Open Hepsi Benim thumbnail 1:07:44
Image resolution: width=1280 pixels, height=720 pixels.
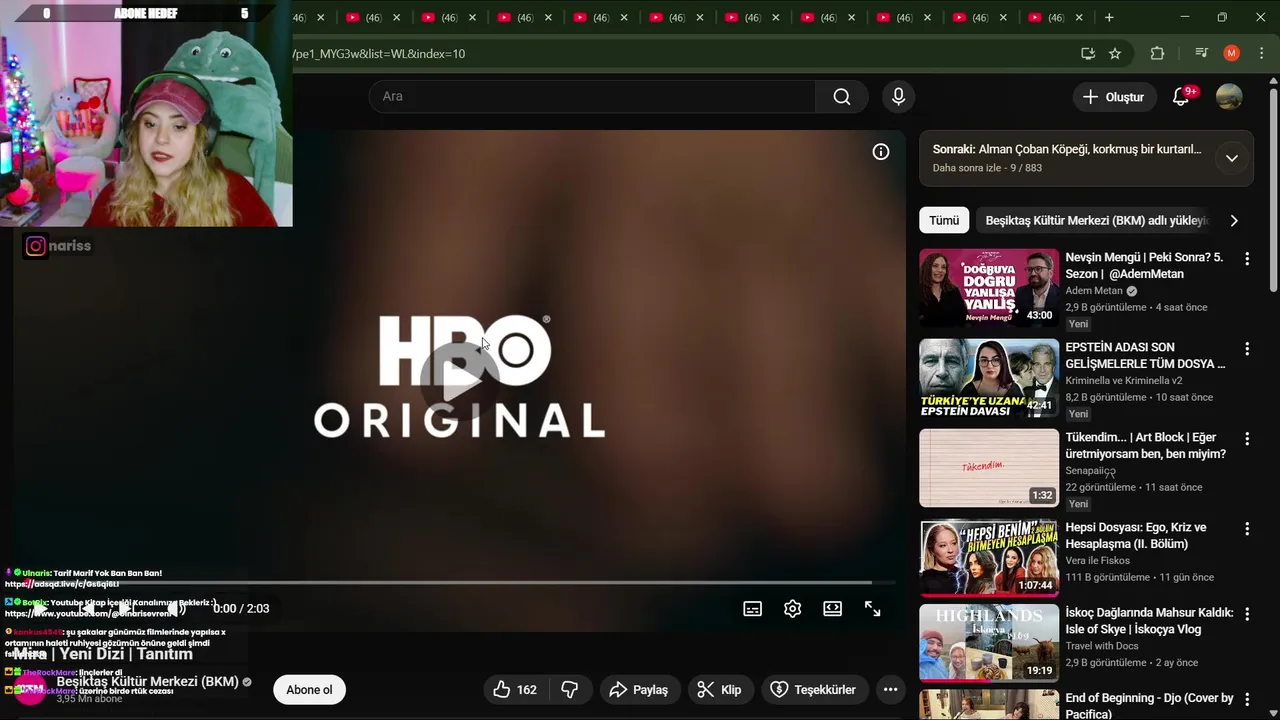[x=989, y=558]
